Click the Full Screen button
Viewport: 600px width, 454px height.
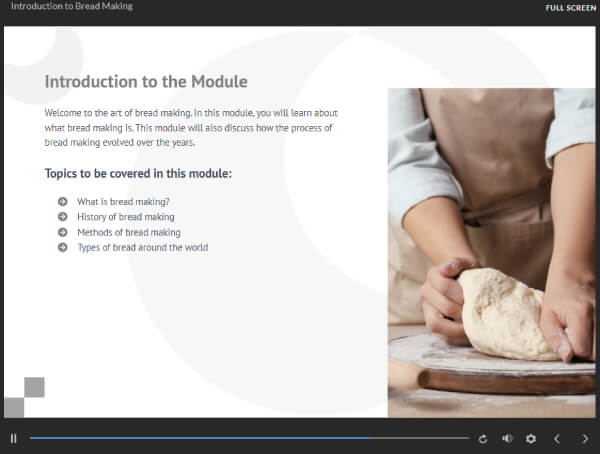(571, 8)
